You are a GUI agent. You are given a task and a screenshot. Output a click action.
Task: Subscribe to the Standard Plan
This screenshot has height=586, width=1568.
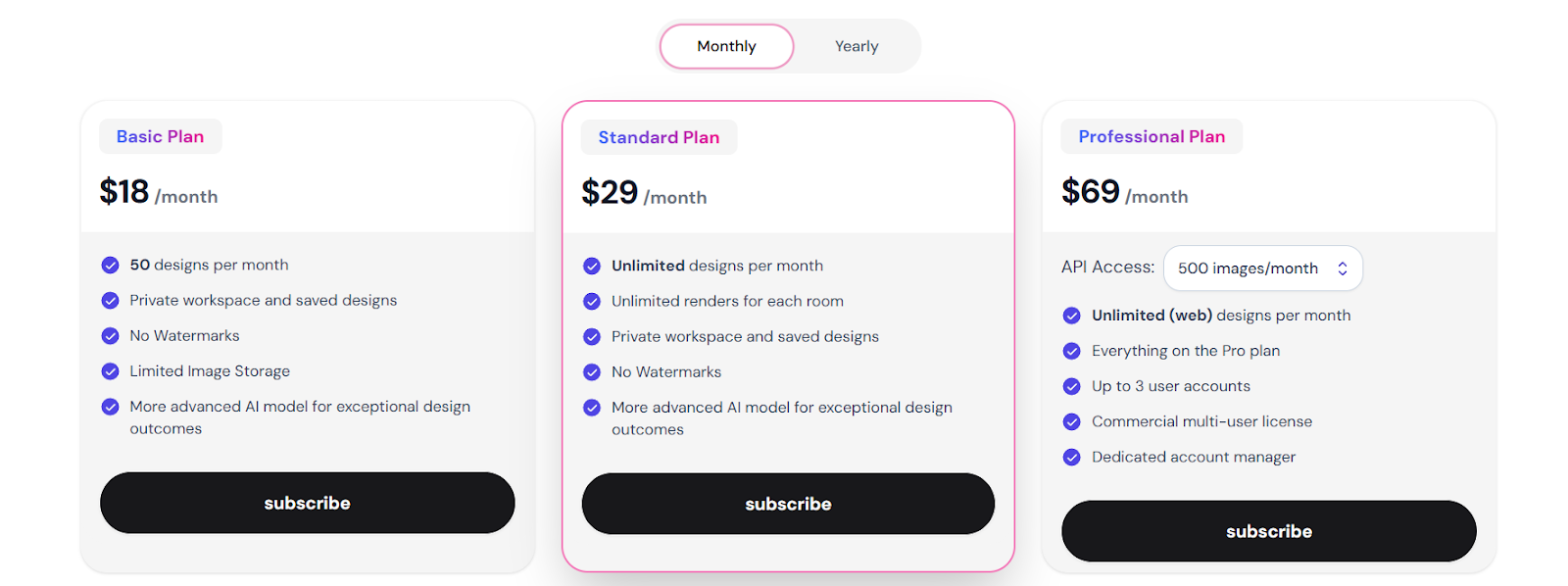point(788,504)
